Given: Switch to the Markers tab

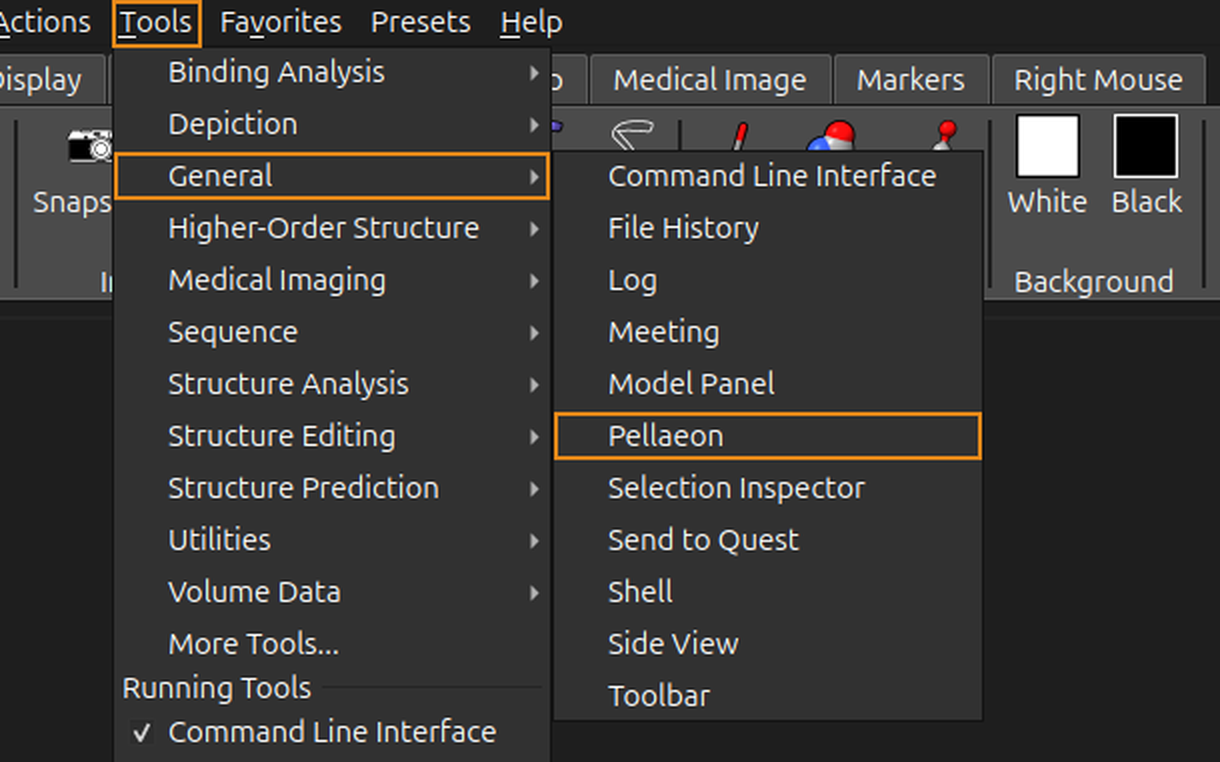Looking at the screenshot, I should click(911, 80).
